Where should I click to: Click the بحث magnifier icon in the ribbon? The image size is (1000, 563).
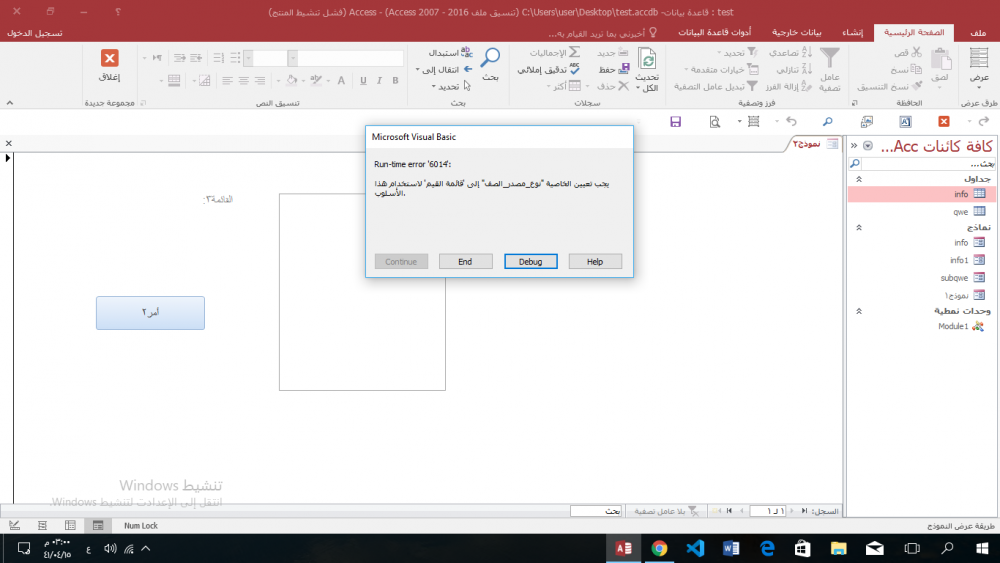pos(490,57)
